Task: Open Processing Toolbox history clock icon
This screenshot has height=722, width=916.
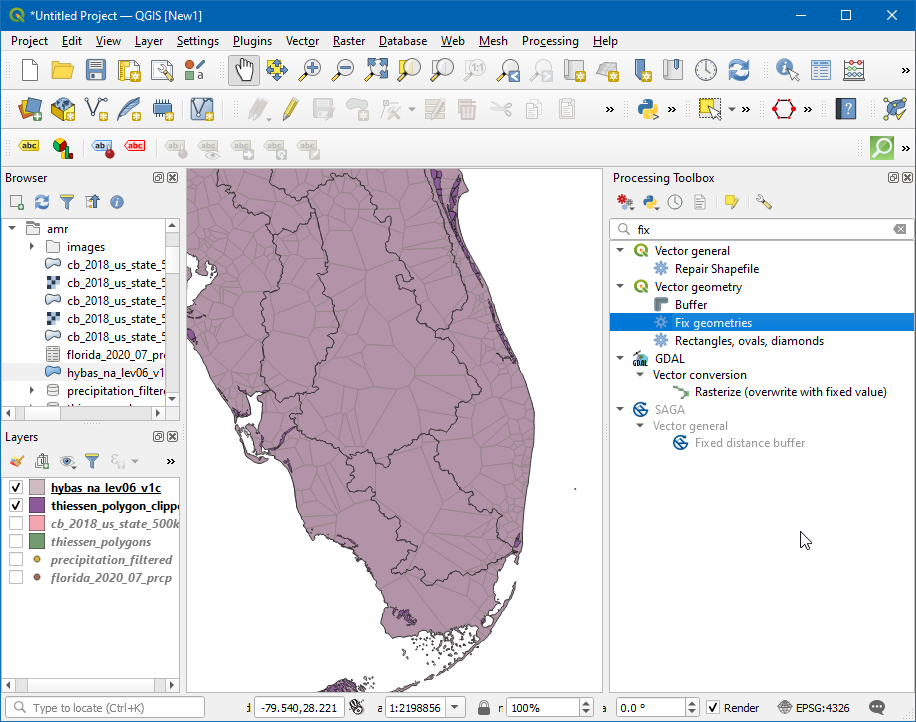Action: 675,202
